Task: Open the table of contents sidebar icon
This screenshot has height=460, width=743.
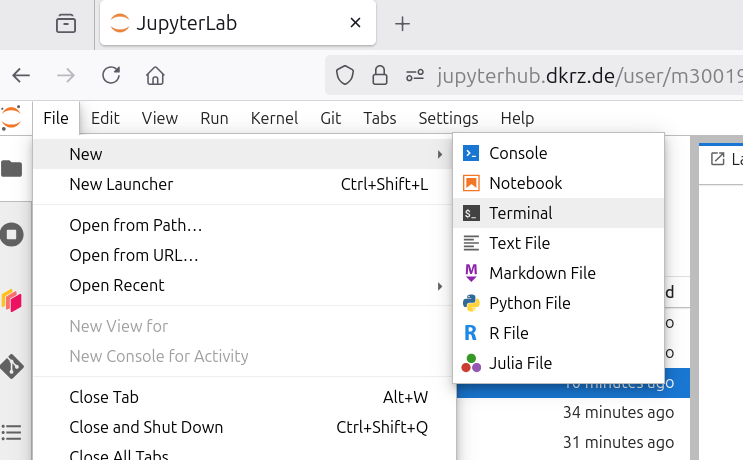Action: coord(11,432)
